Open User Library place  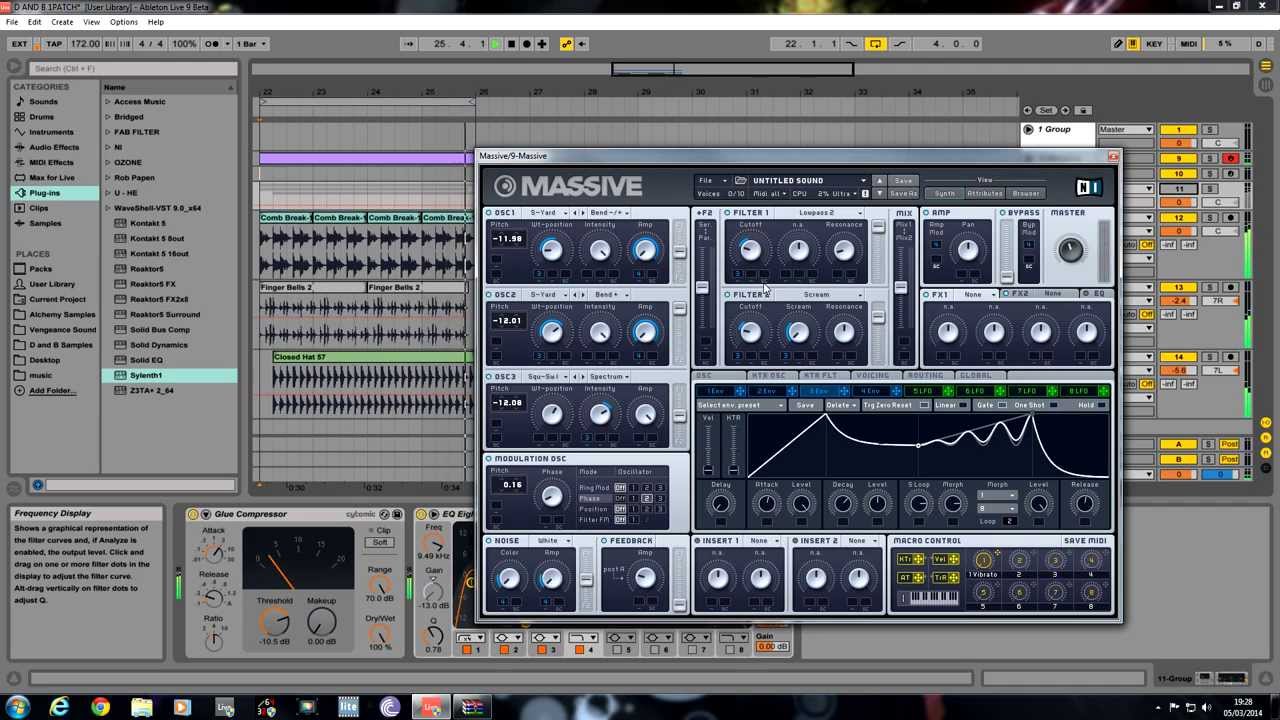[x=52, y=284]
